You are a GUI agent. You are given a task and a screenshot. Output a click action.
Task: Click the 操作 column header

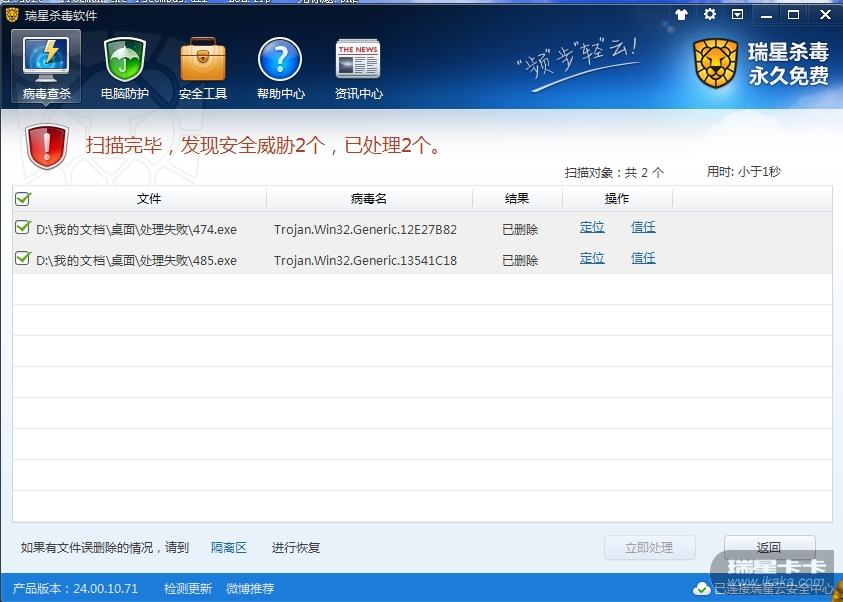coord(617,199)
